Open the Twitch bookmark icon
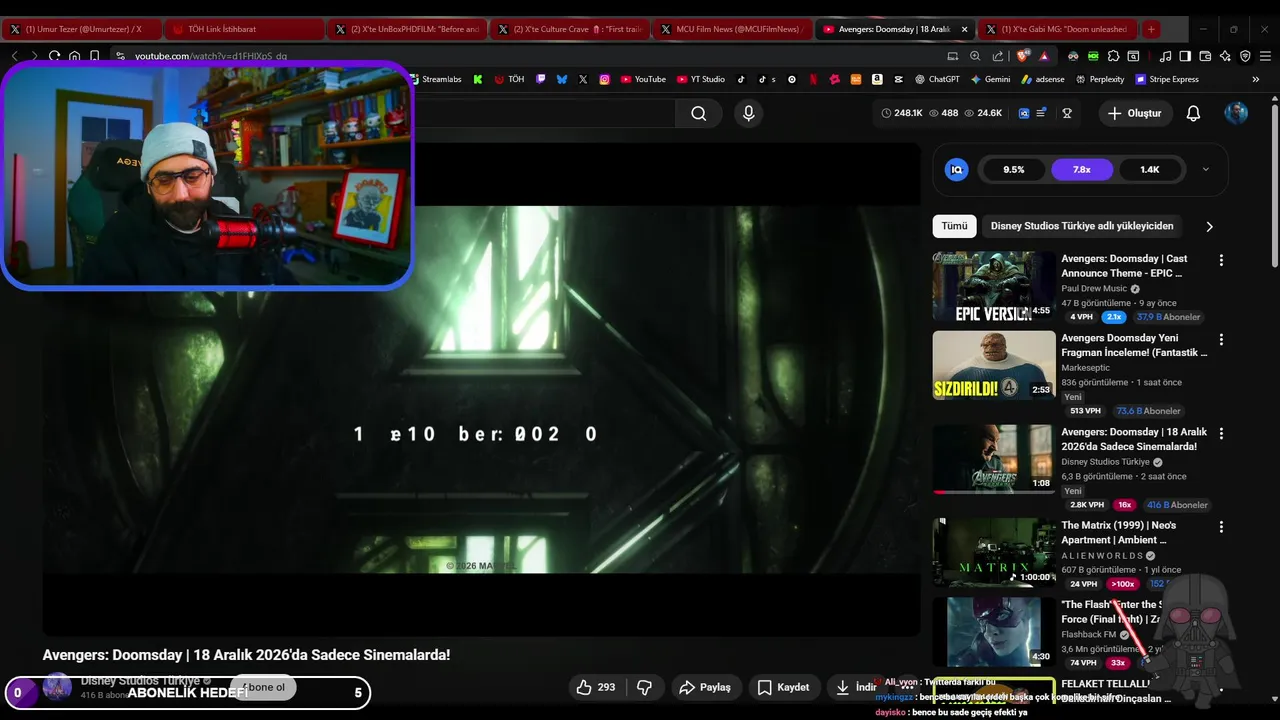Screen dimensions: 1280x720 click(541, 79)
